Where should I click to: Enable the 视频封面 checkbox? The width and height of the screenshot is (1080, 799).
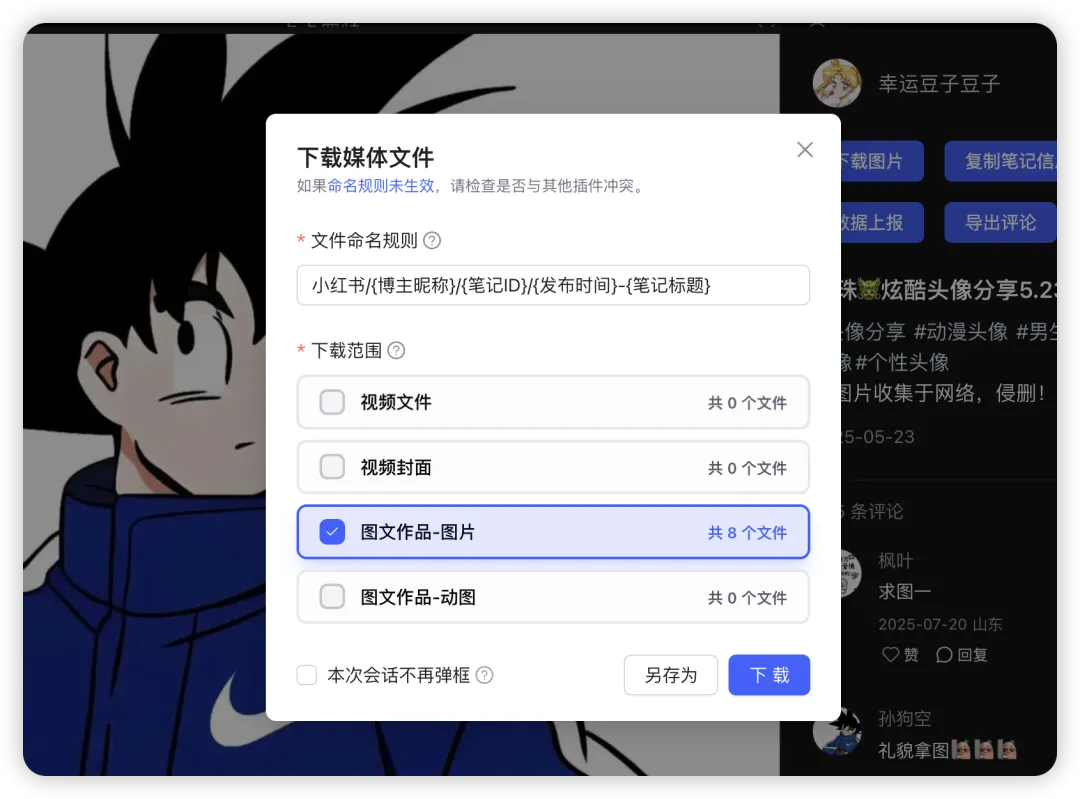click(x=332, y=467)
